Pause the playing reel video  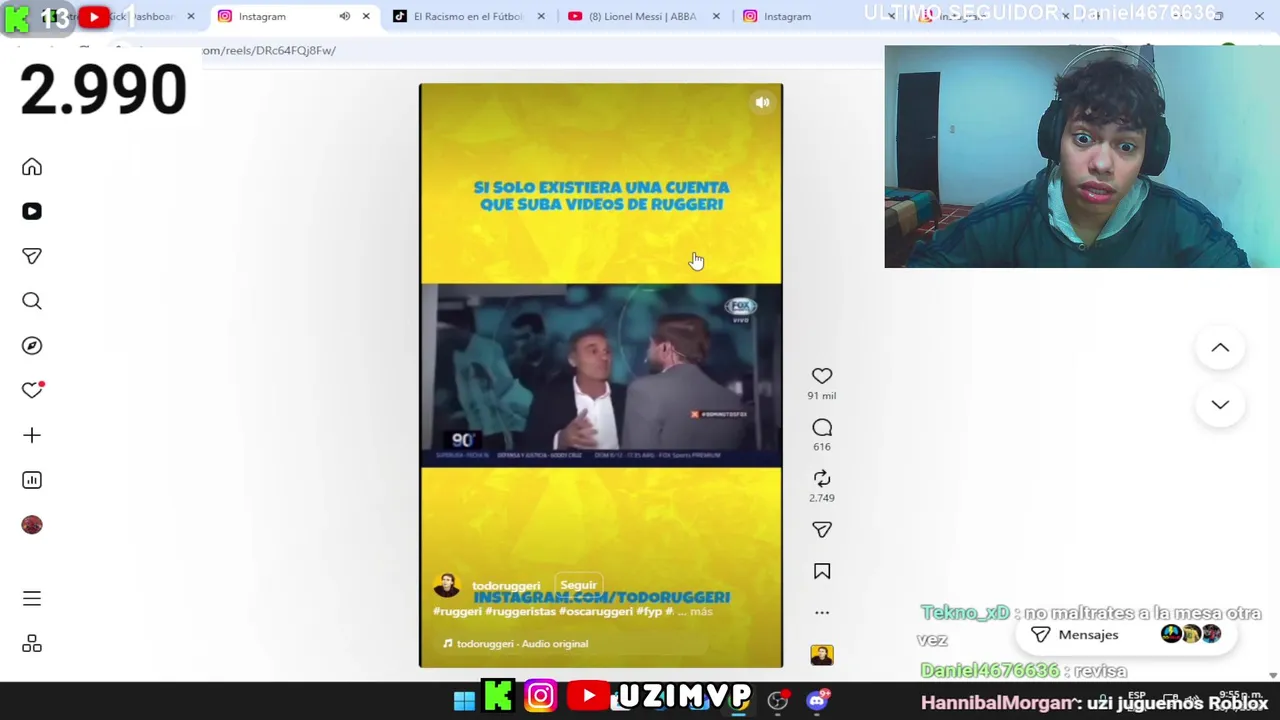pyautogui.click(x=601, y=375)
